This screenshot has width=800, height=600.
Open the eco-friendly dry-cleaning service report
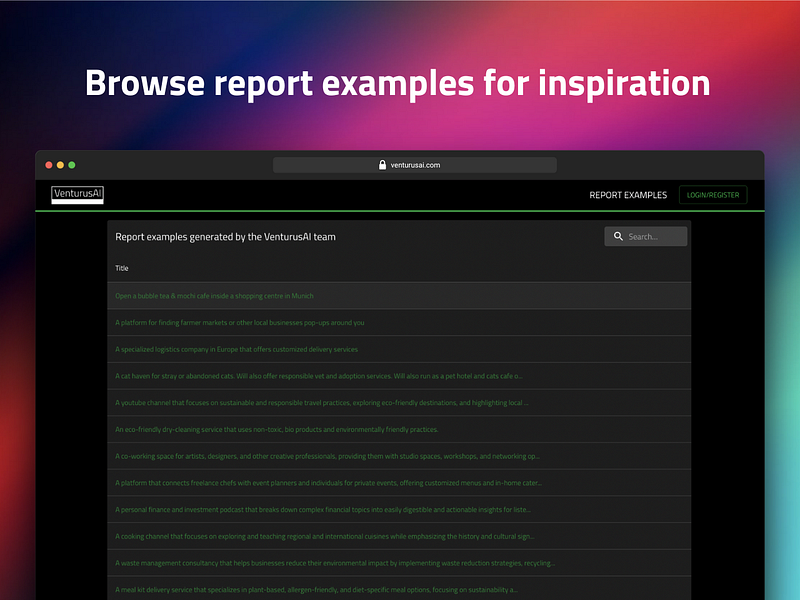click(x=277, y=430)
